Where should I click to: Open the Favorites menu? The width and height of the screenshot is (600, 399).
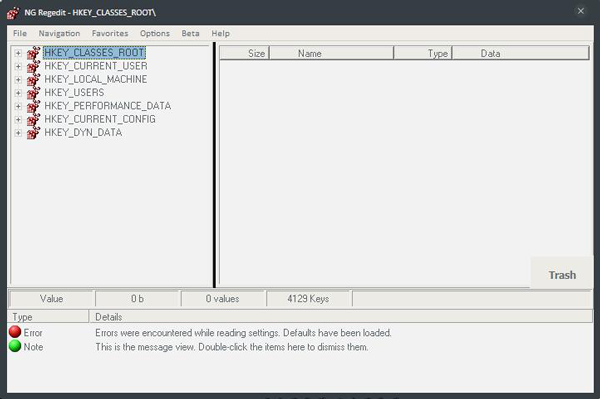(x=110, y=33)
